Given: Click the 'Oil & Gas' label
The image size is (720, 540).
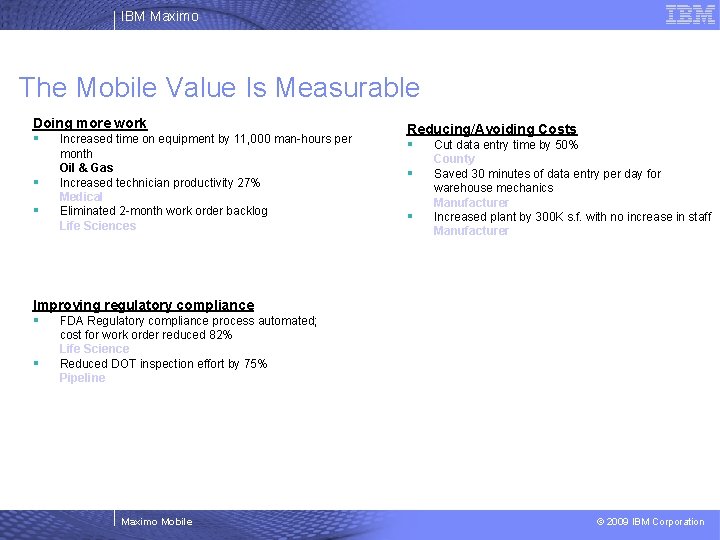Looking at the screenshot, I should [x=86, y=168].
